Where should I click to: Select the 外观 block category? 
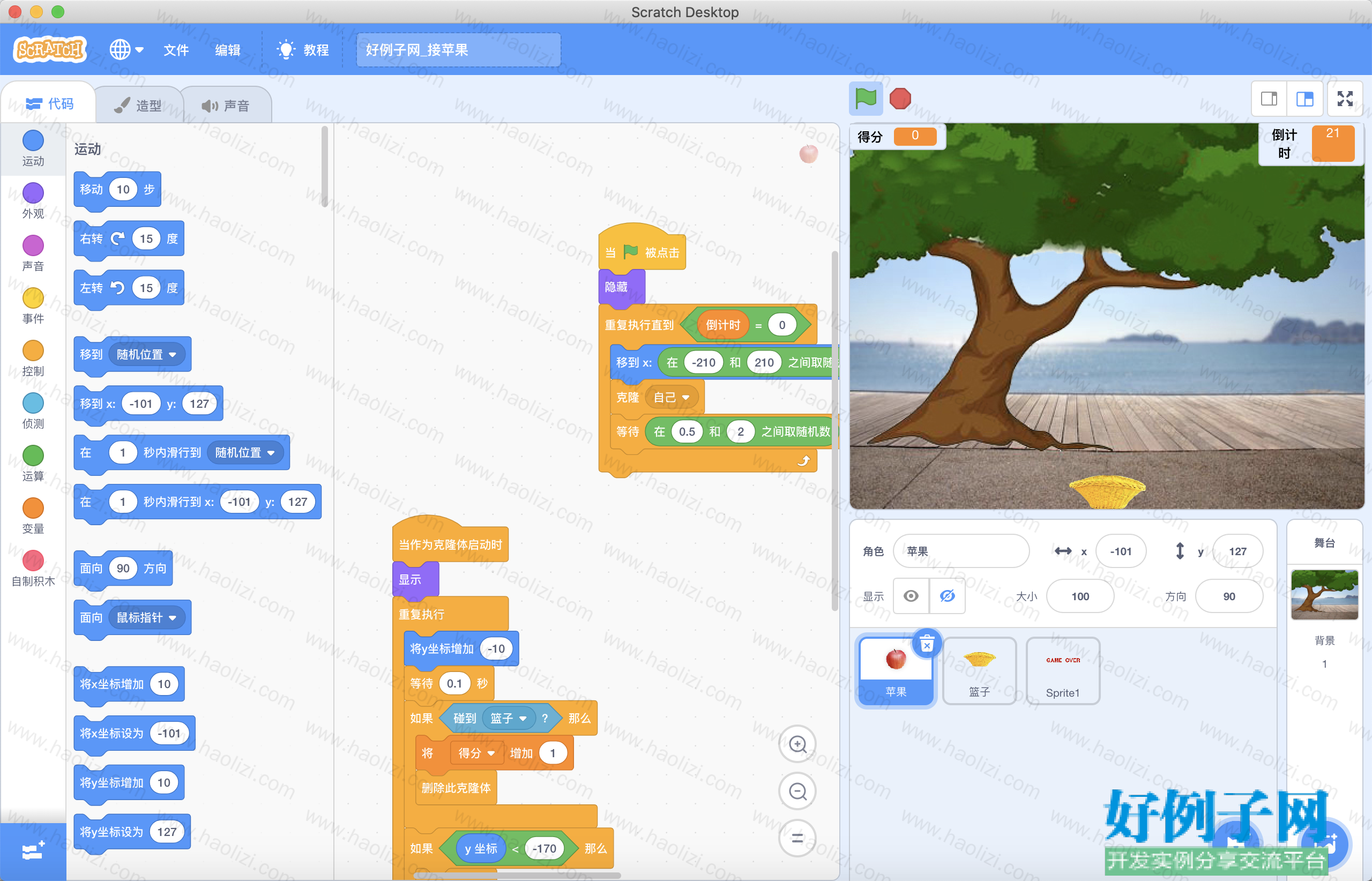pyautogui.click(x=33, y=200)
